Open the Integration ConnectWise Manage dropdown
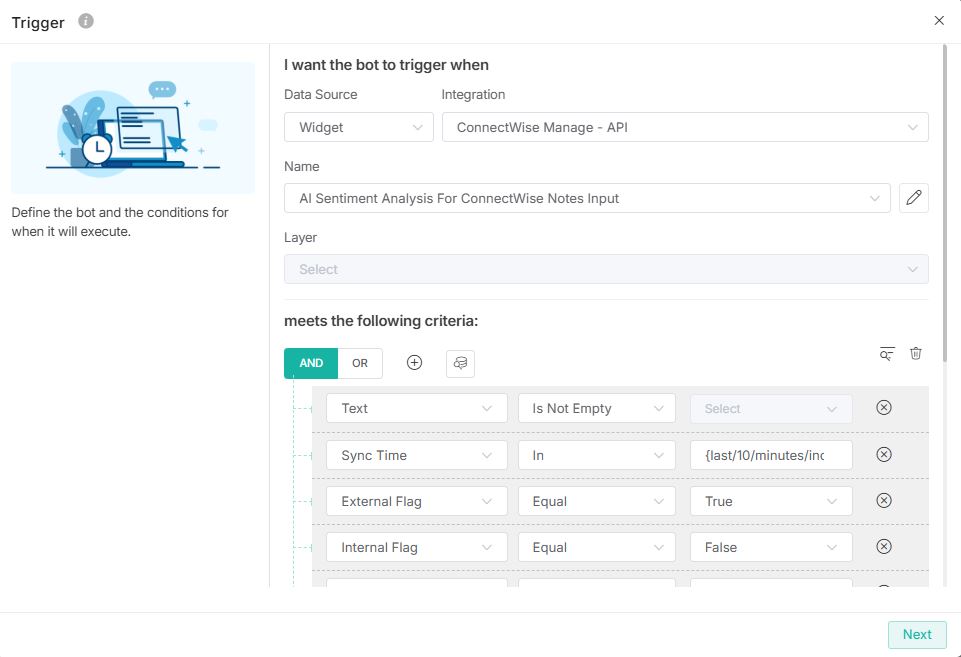 click(x=685, y=127)
